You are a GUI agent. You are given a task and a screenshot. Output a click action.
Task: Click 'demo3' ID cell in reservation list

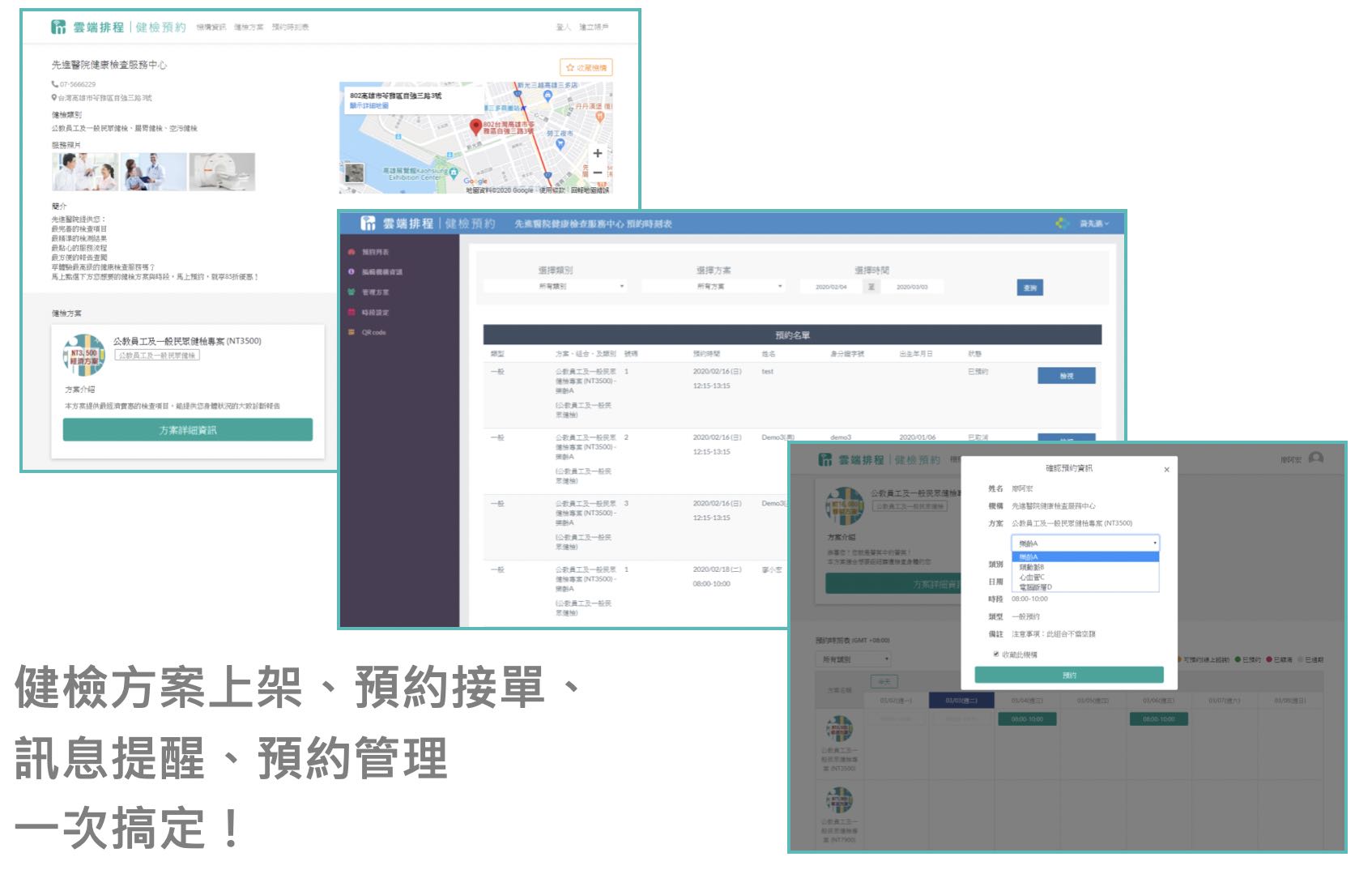pos(841,437)
